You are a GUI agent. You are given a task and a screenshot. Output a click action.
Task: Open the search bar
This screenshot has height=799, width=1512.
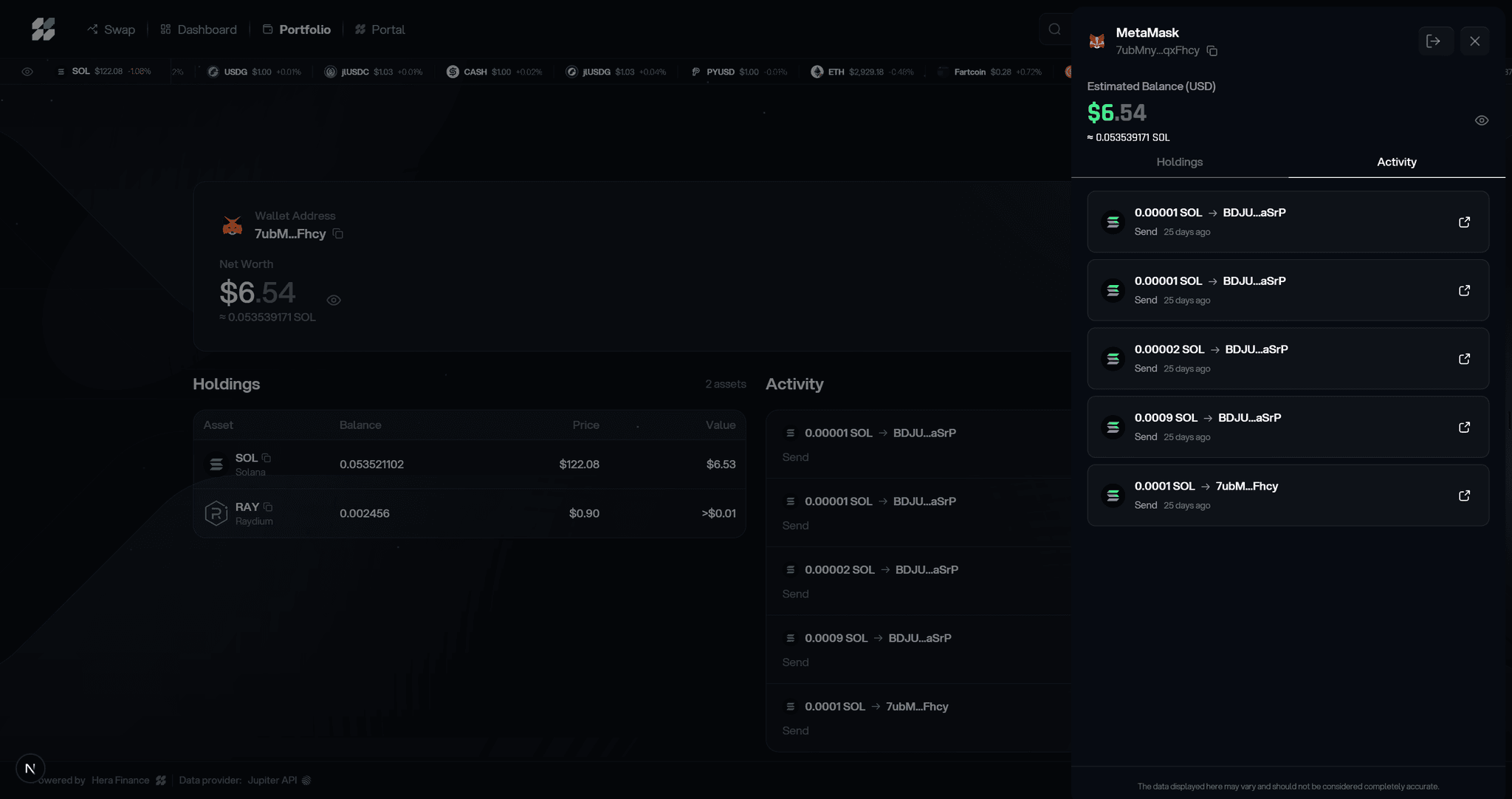1055,29
